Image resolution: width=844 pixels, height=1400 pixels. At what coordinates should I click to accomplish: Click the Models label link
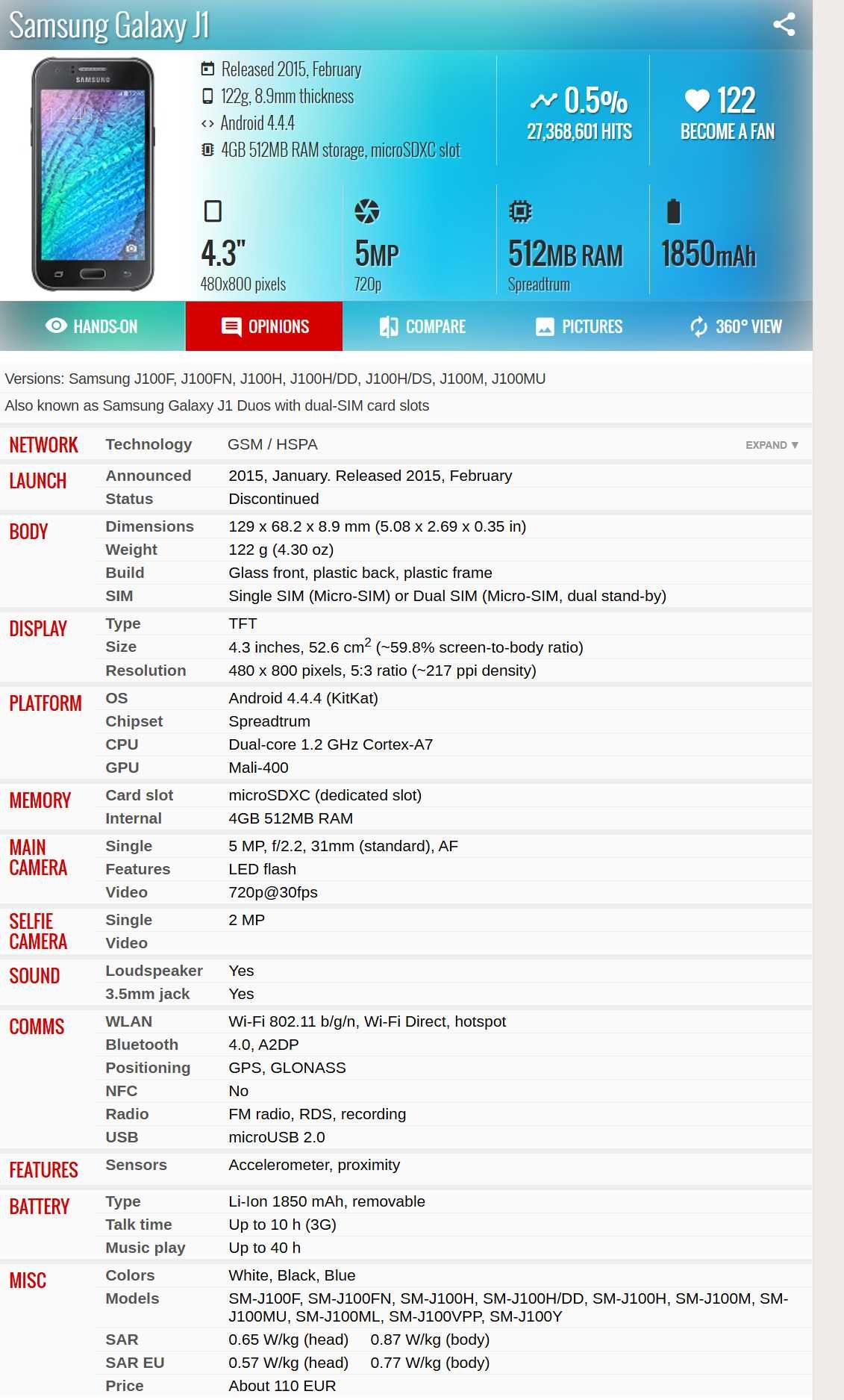(132, 1298)
